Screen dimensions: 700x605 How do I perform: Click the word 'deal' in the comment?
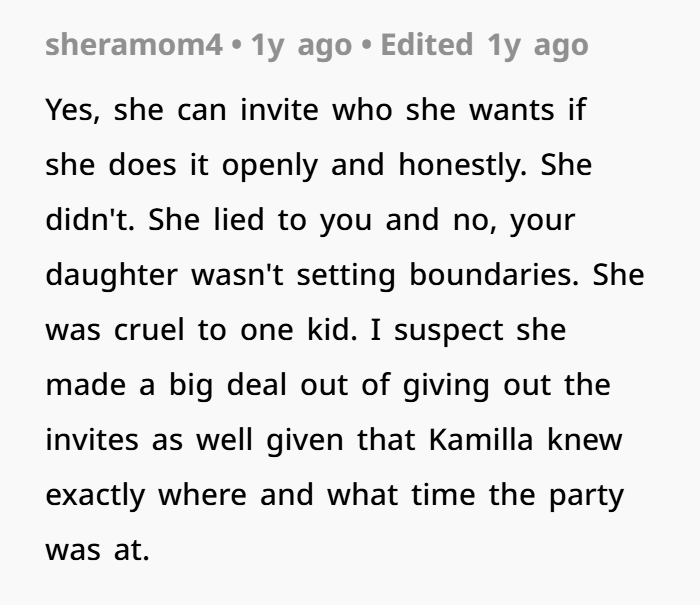pos(260,386)
